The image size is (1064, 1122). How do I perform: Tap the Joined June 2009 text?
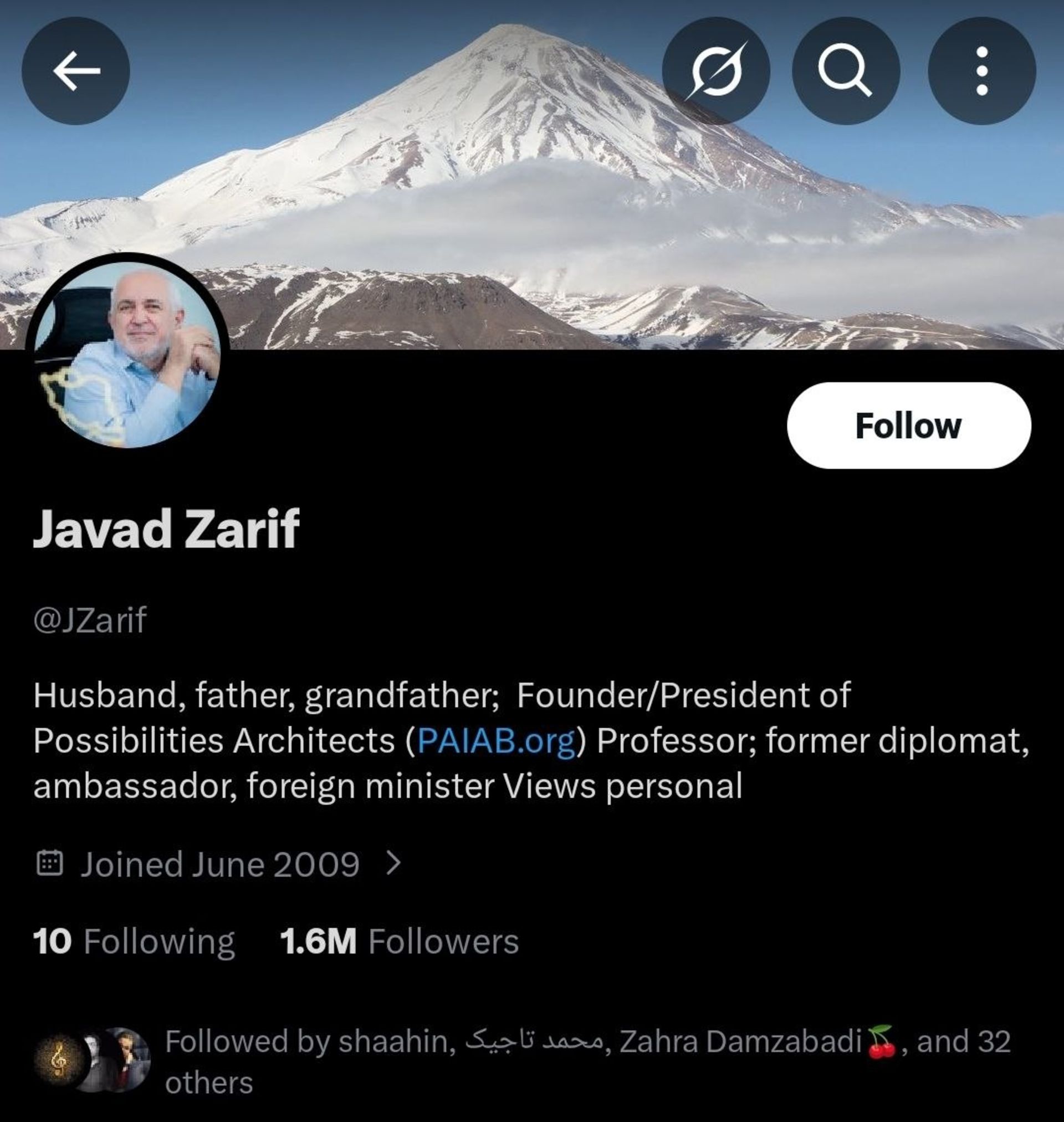(x=220, y=864)
